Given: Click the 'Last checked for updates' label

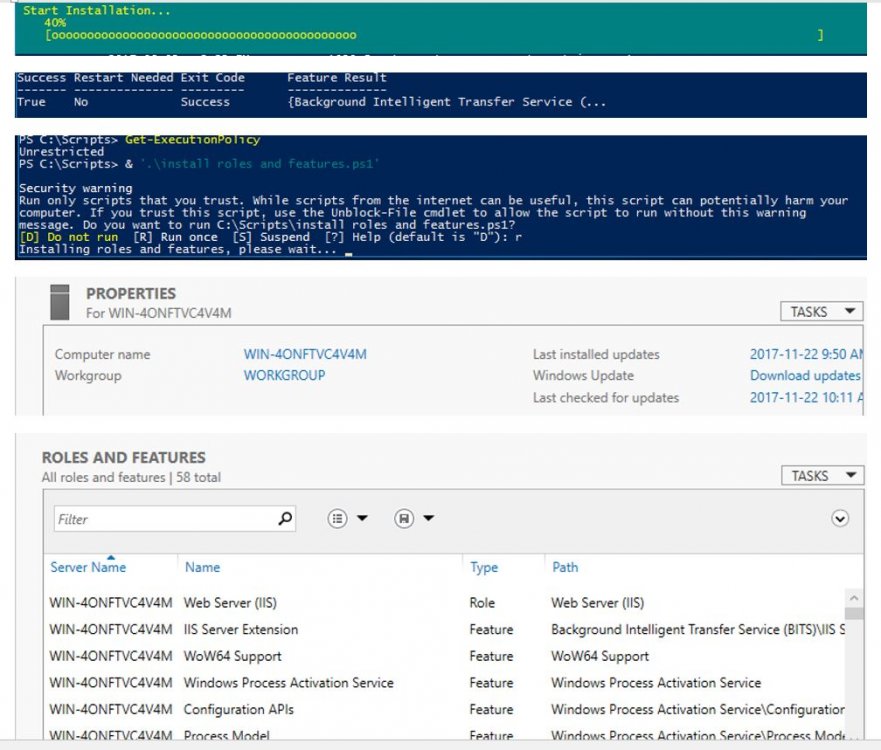Looking at the screenshot, I should coord(606,398).
